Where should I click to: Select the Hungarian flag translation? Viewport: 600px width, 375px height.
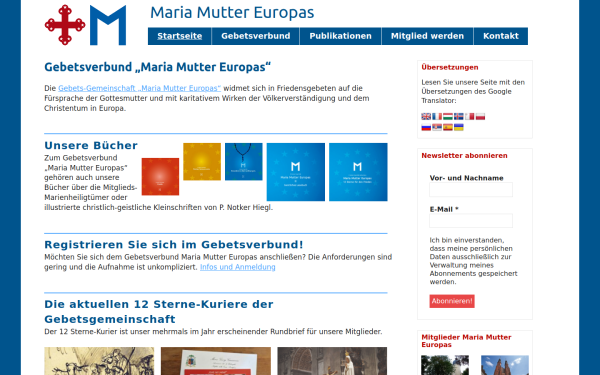(448, 116)
